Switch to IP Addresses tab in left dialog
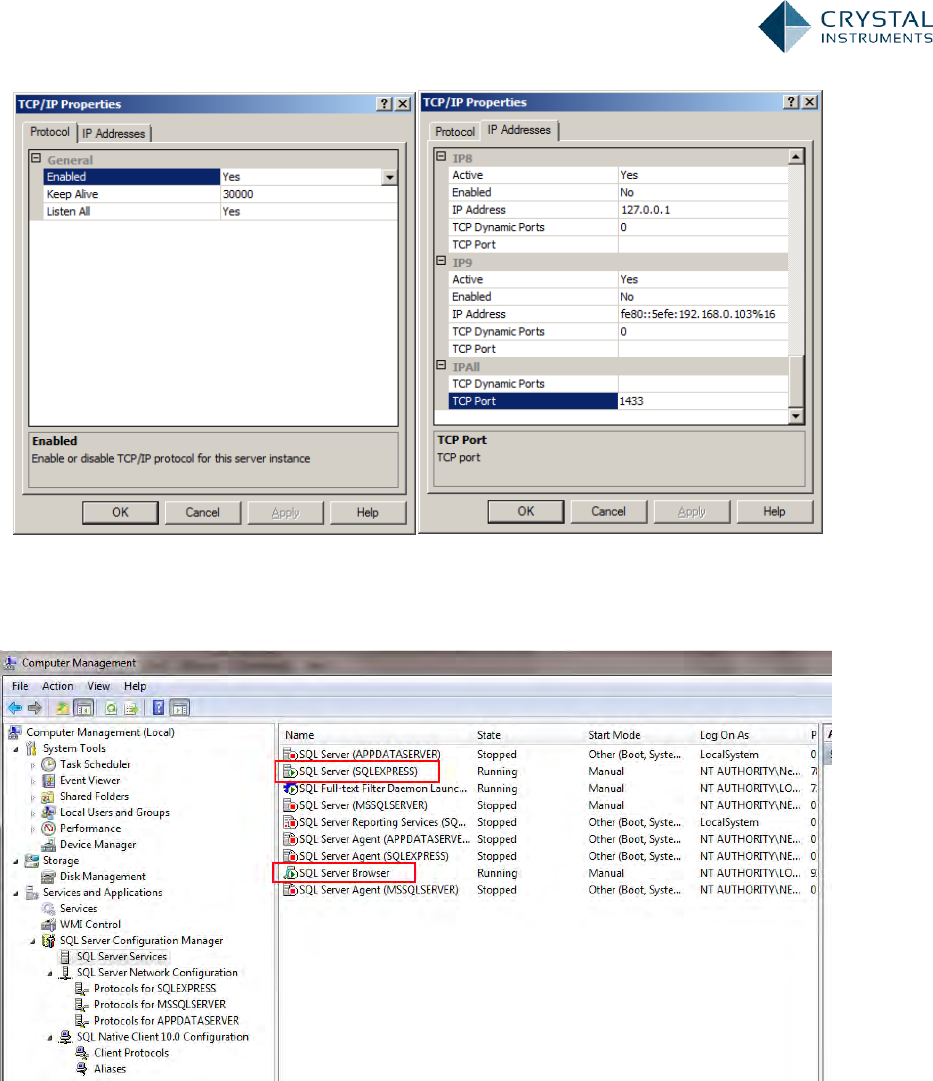Image resolution: width=933 pixels, height=1081 pixels. 114,134
